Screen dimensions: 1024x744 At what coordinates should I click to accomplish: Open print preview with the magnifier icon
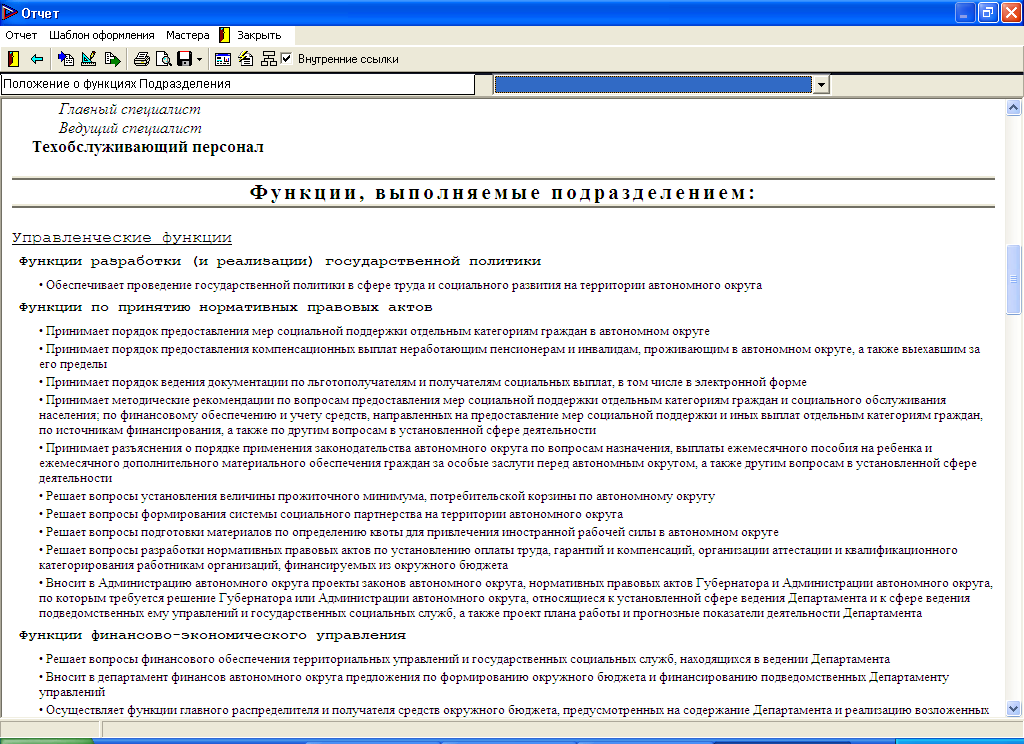tap(164, 59)
